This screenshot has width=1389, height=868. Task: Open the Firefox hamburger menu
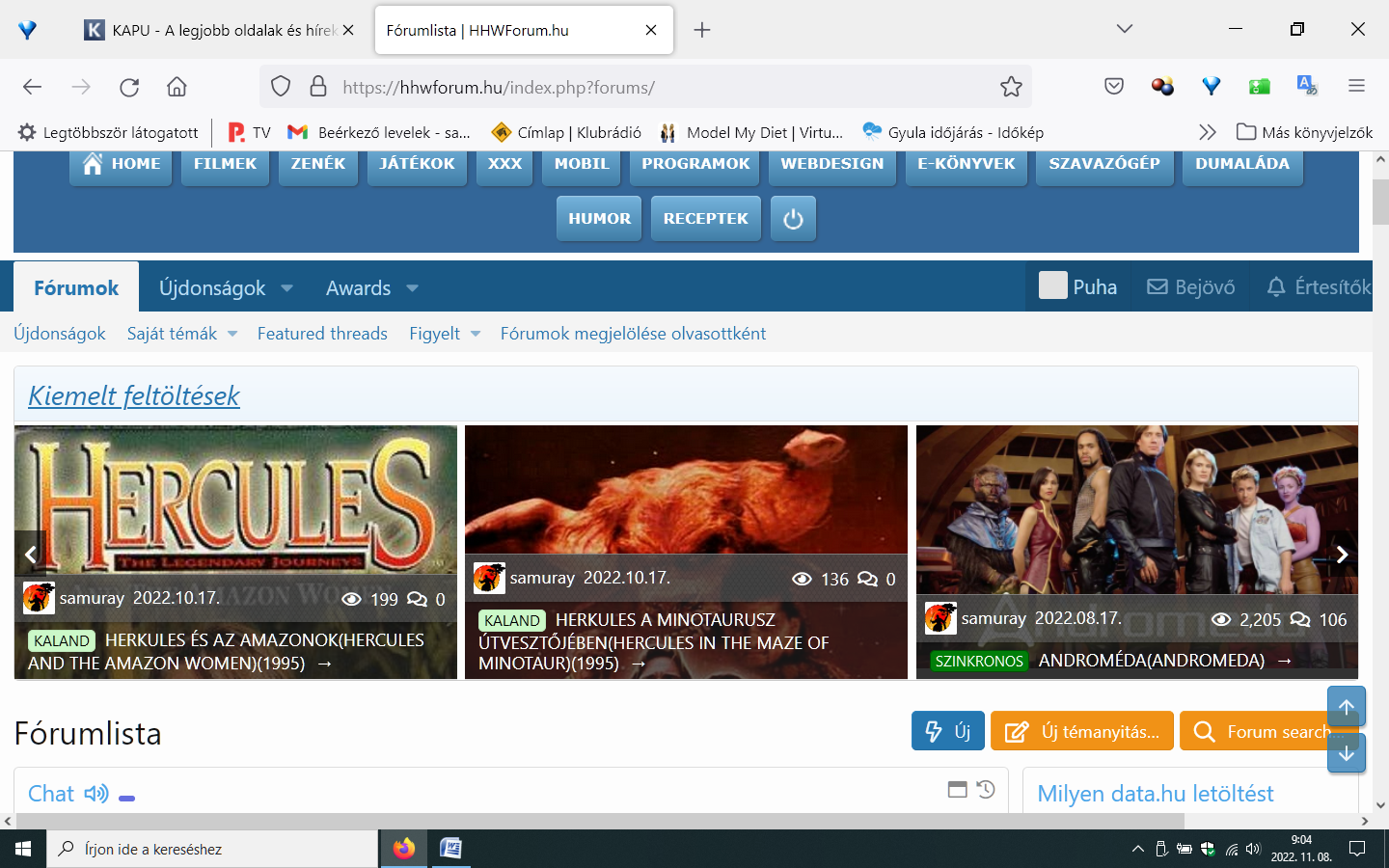(1356, 87)
